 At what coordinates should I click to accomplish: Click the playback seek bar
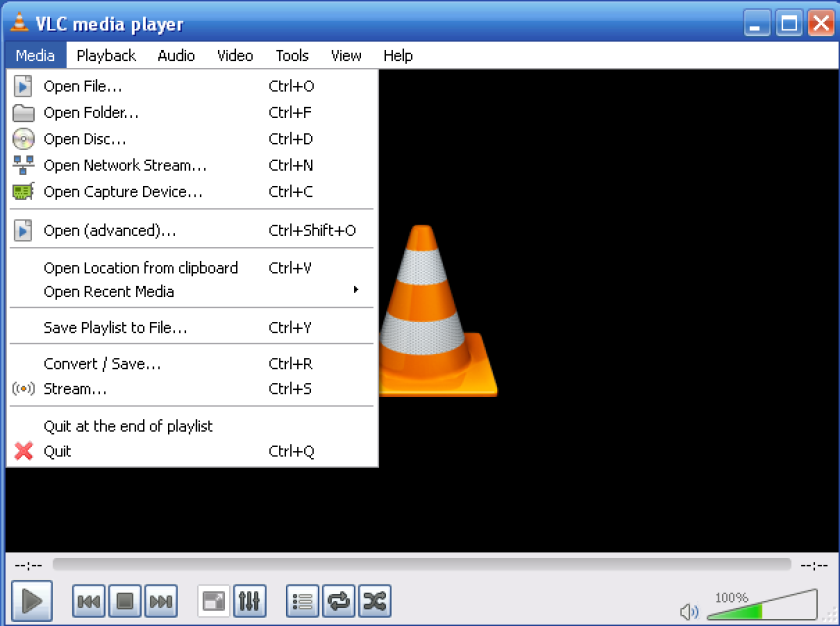pyautogui.click(x=422, y=564)
